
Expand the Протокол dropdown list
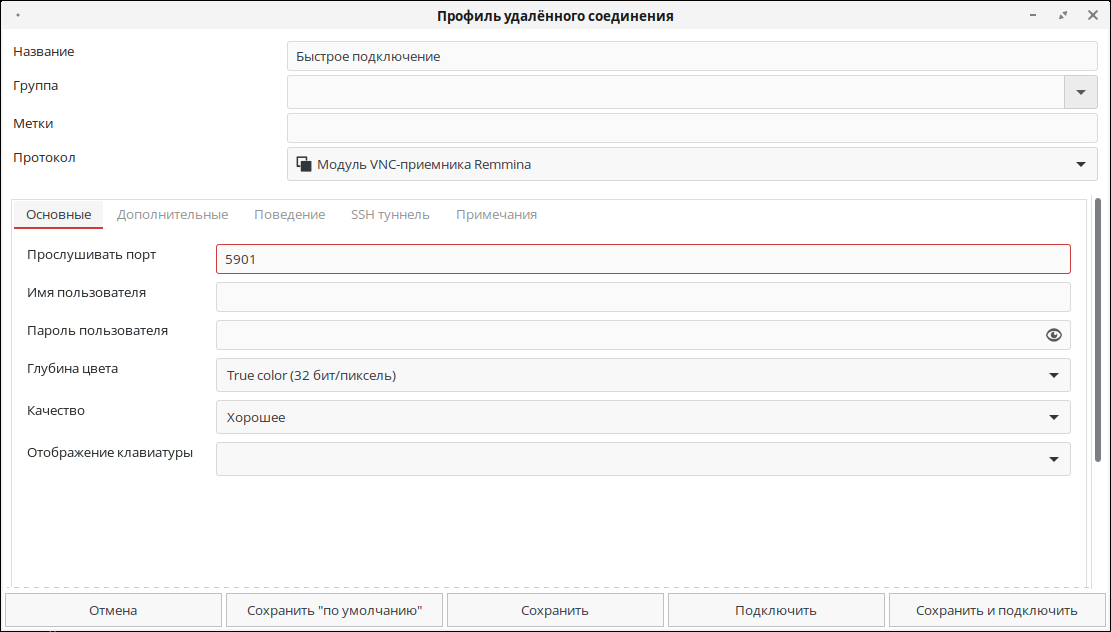[1080, 164]
